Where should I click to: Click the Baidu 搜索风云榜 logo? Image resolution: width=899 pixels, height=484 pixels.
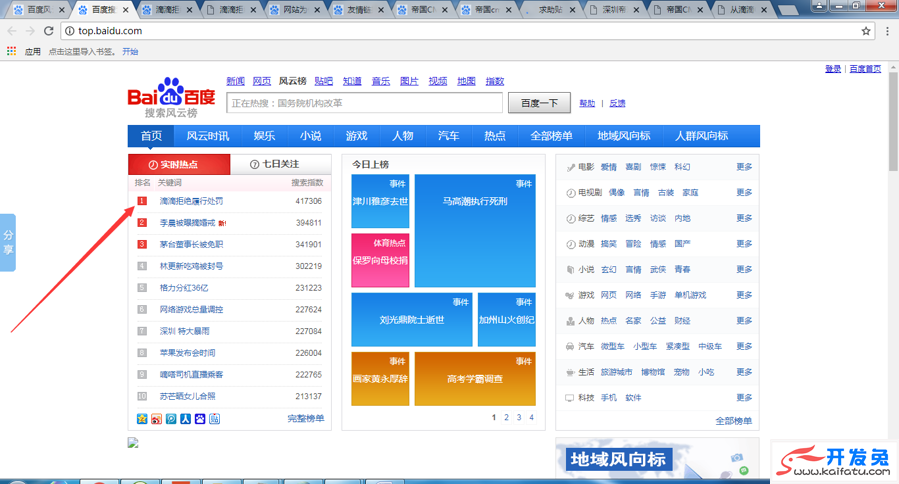tap(171, 98)
